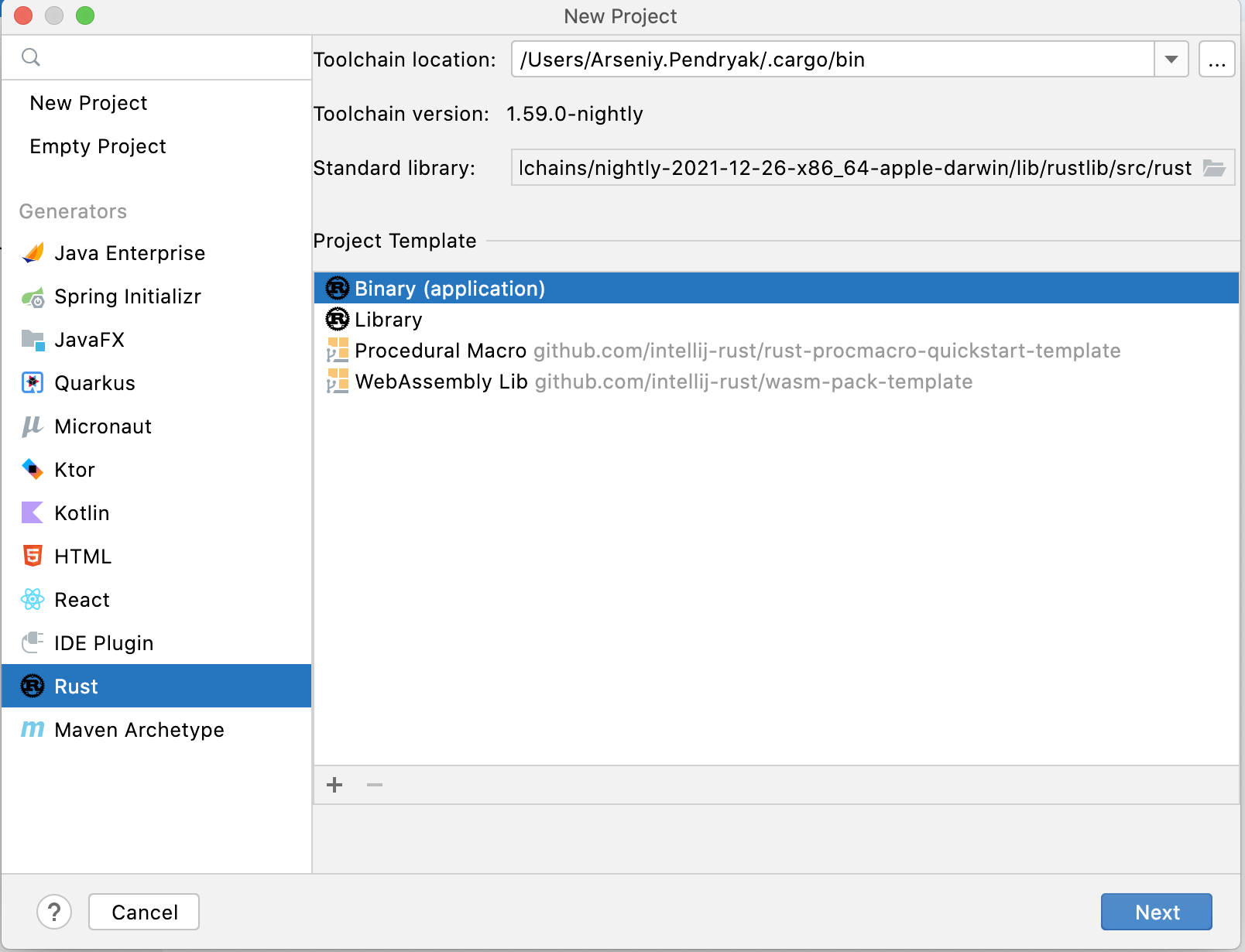
Task: Click the IDE Plugin plug icon
Action: tap(33, 643)
